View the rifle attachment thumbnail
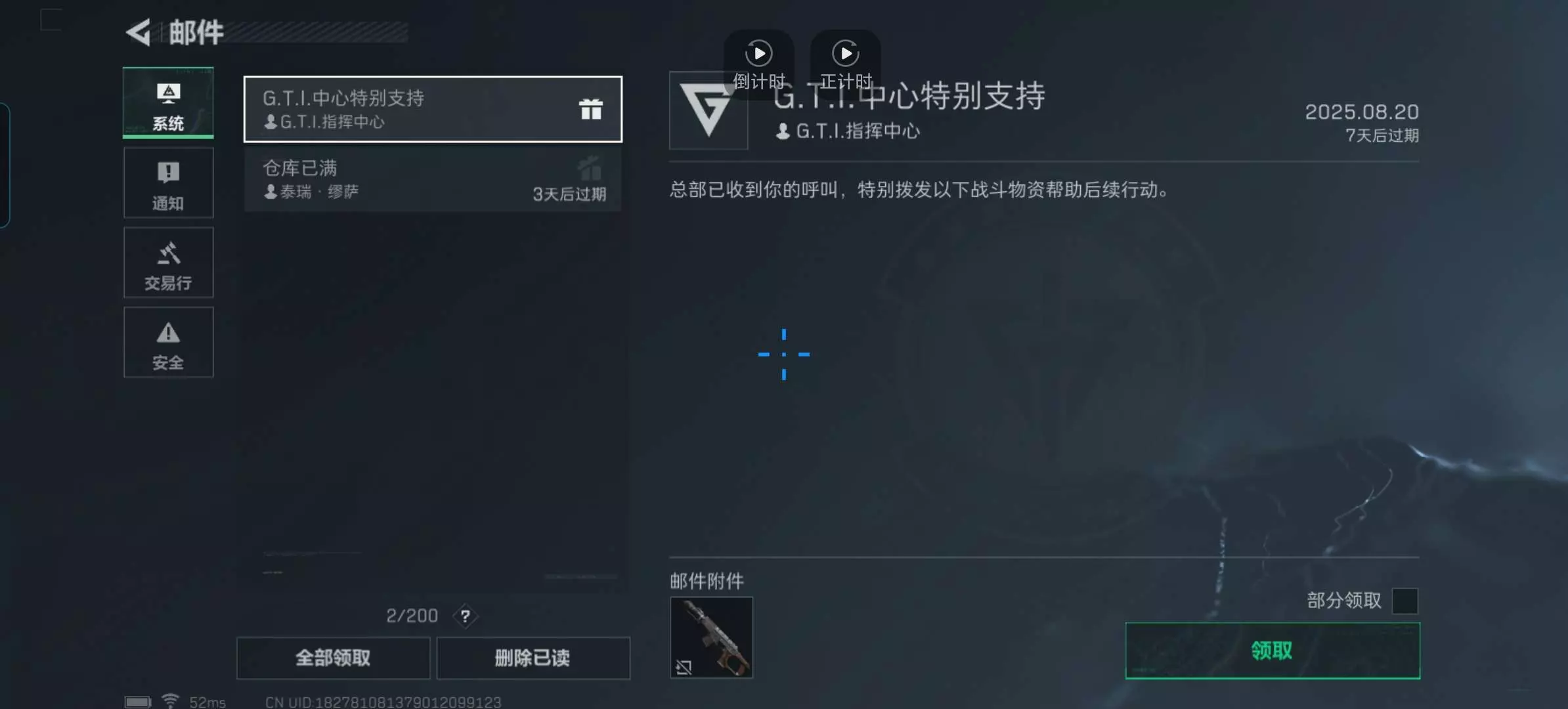The image size is (1568, 709). click(x=711, y=637)
